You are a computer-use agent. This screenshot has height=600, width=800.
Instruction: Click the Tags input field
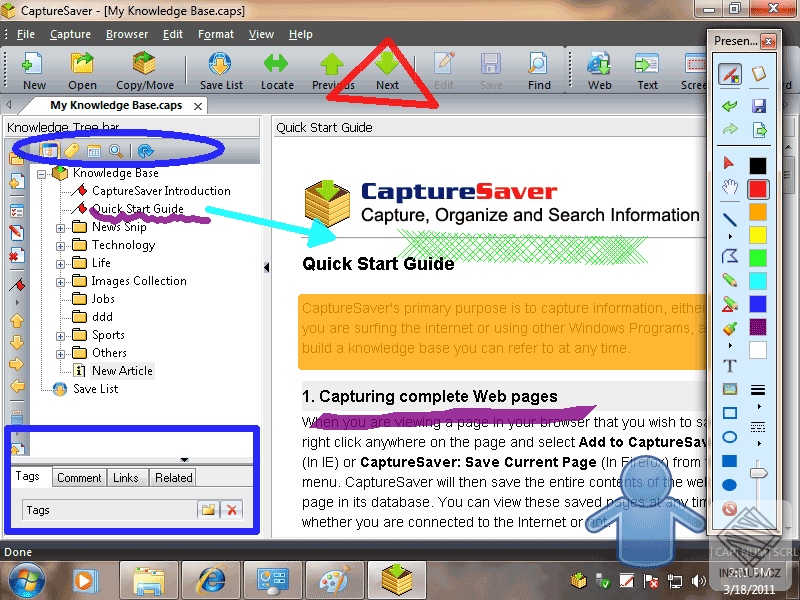tap(109, 510)
